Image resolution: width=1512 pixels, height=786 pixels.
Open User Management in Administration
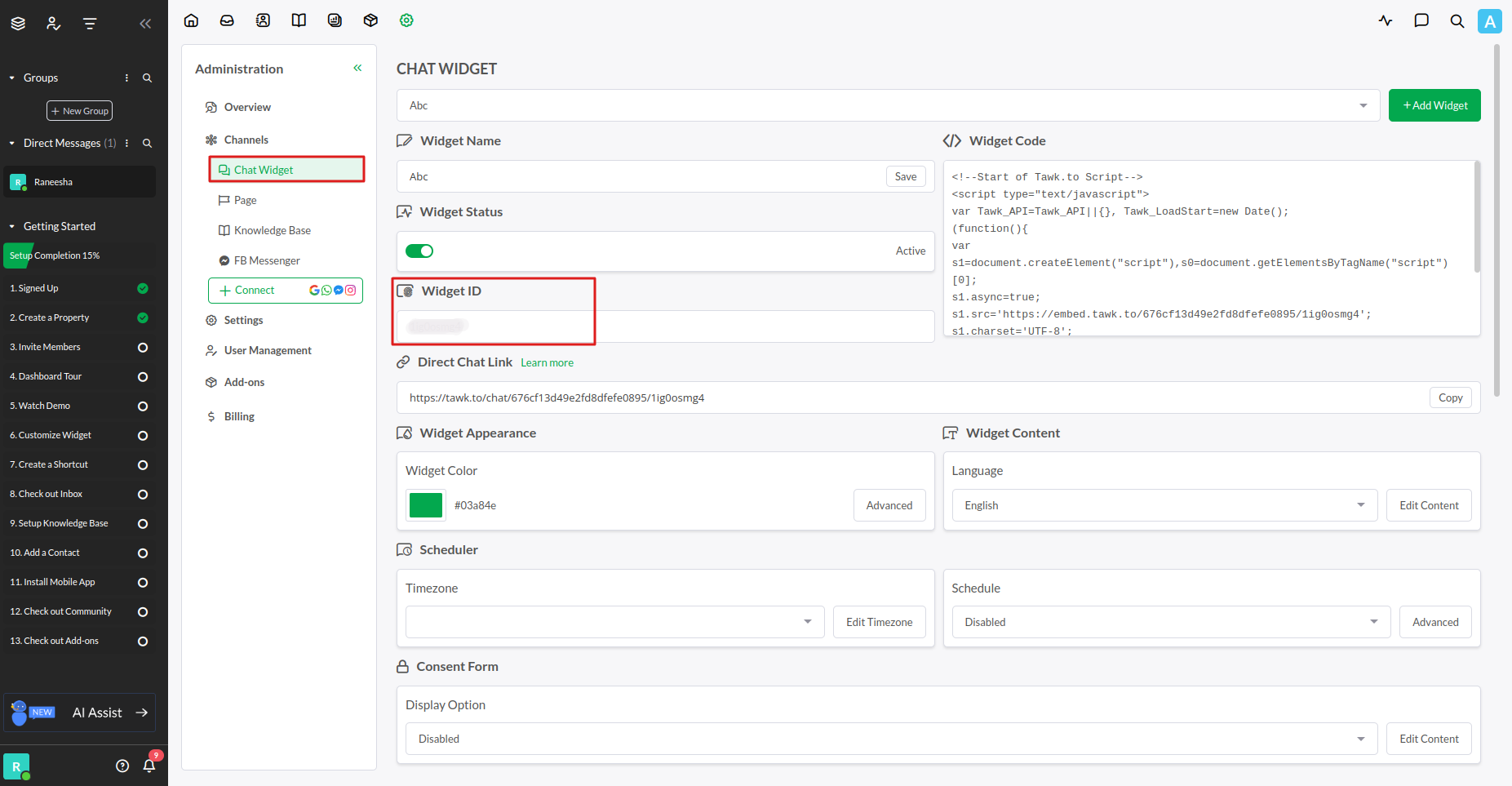268,350
